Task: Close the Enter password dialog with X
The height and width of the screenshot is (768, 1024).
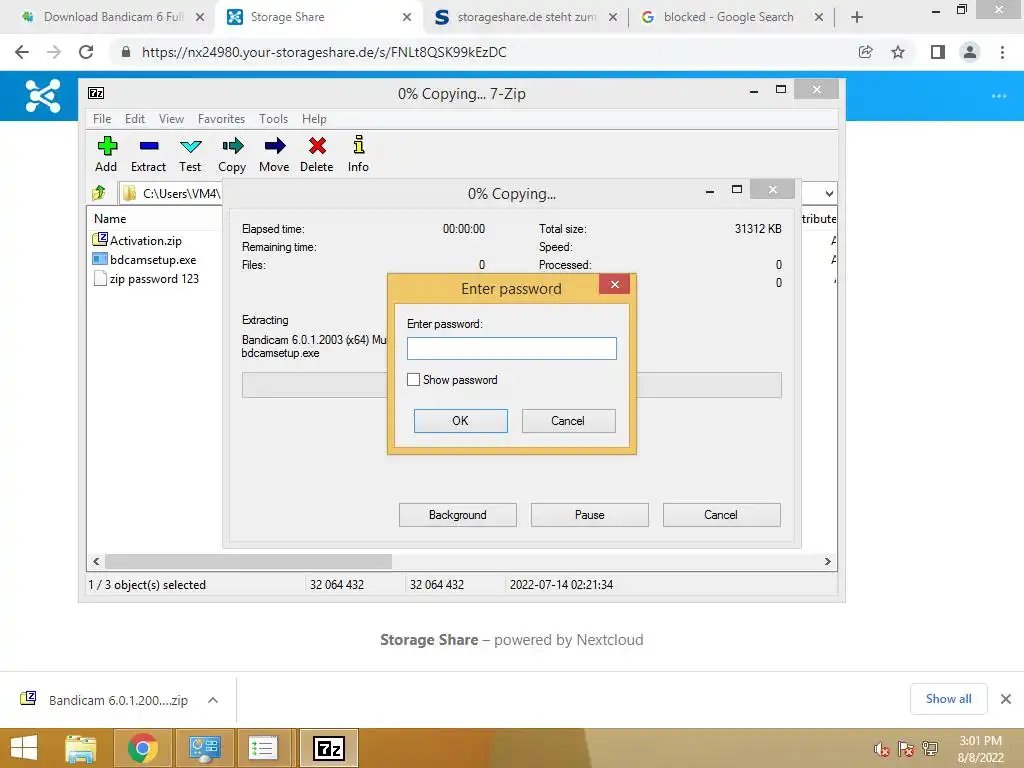Action: point(615,285)
